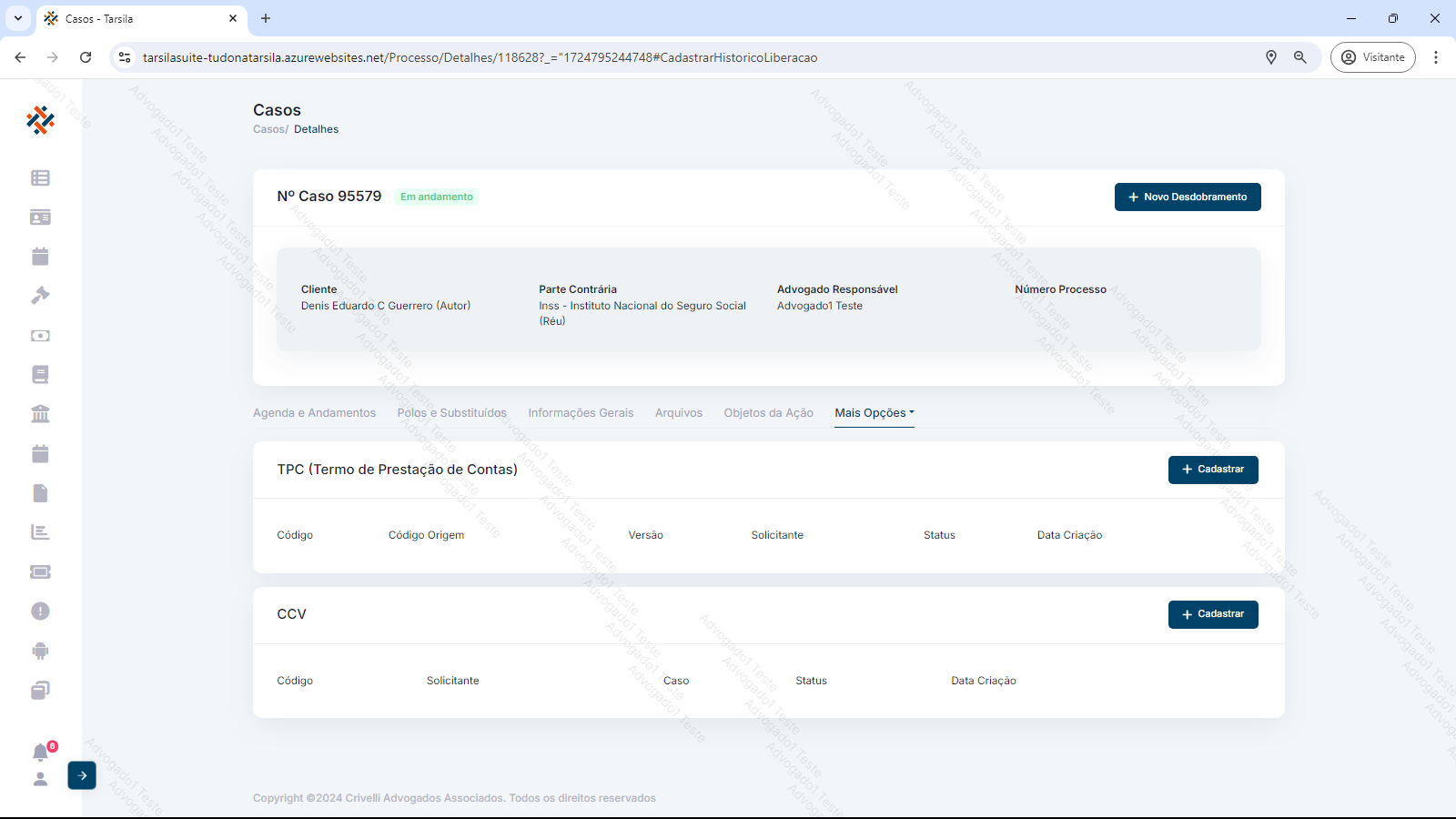
Task: Click the bar chart sidebar icon
Action: (x=40, y=532)
